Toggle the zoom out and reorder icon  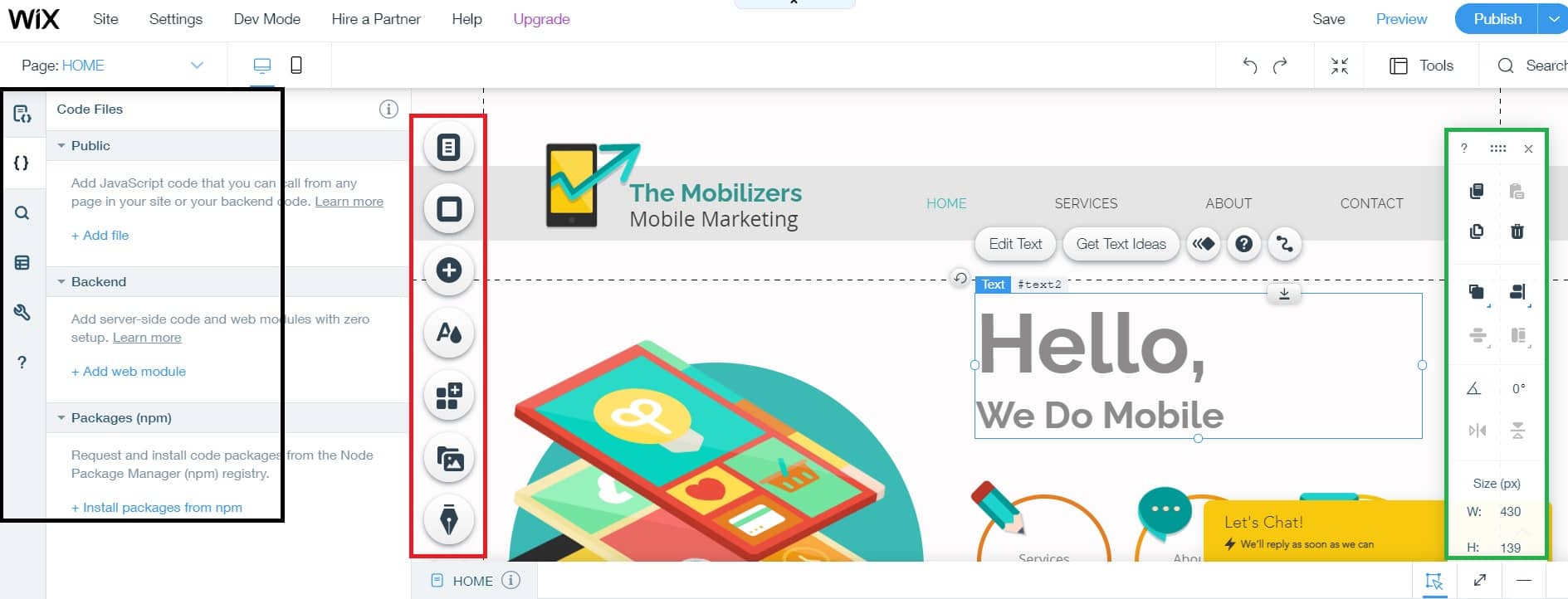[x=1340, y=66]
